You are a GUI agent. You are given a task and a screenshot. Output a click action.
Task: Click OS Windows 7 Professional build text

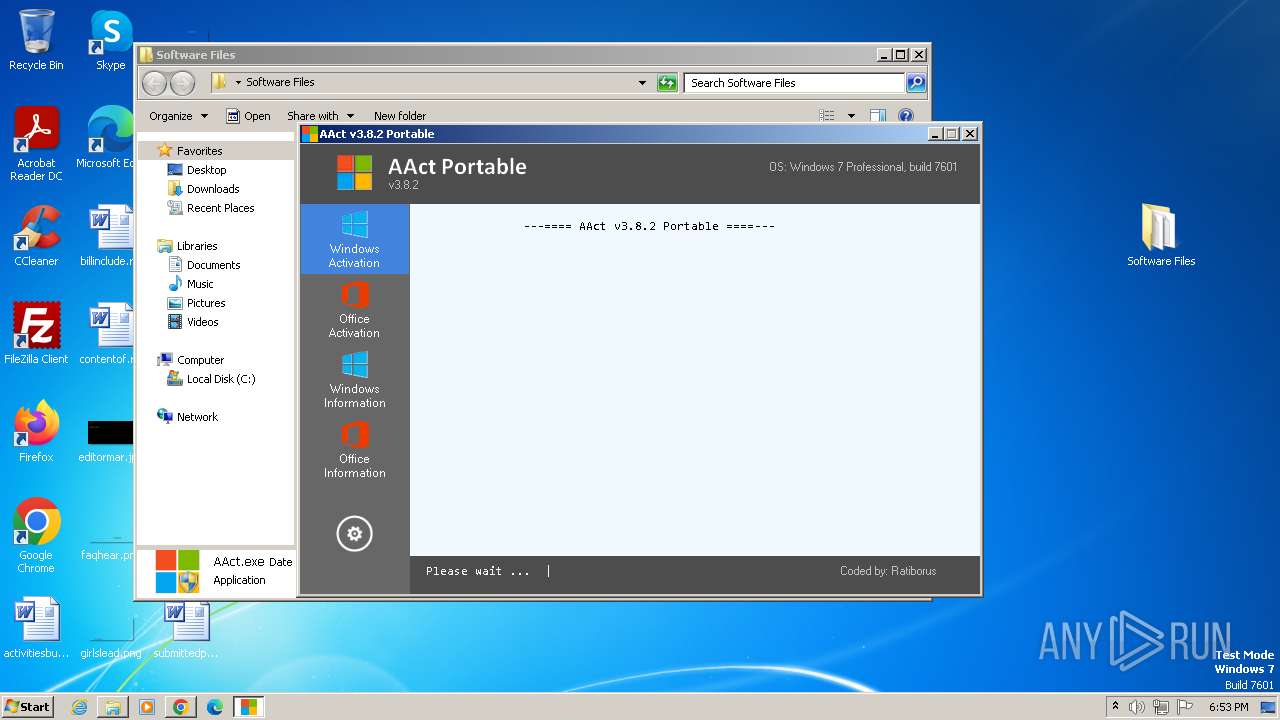863,167
